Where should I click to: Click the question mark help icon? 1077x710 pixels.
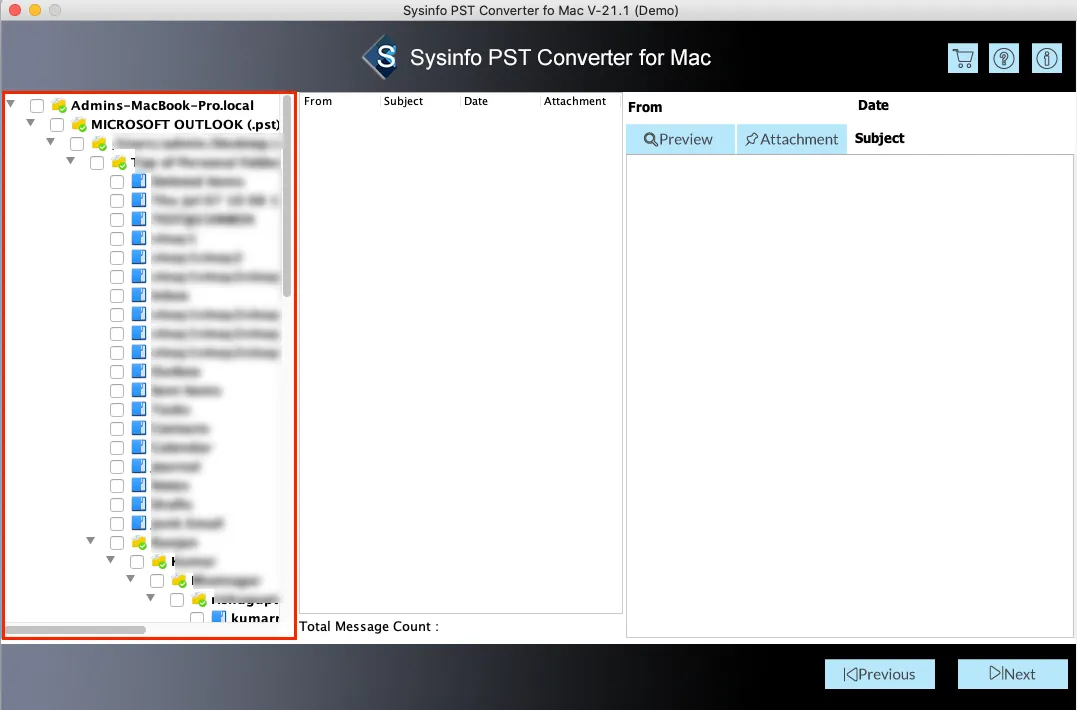pos(1004,58)
